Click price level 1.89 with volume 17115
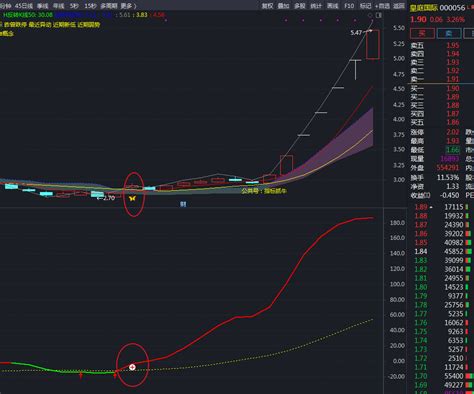474x394 pixels. [440, 207]
